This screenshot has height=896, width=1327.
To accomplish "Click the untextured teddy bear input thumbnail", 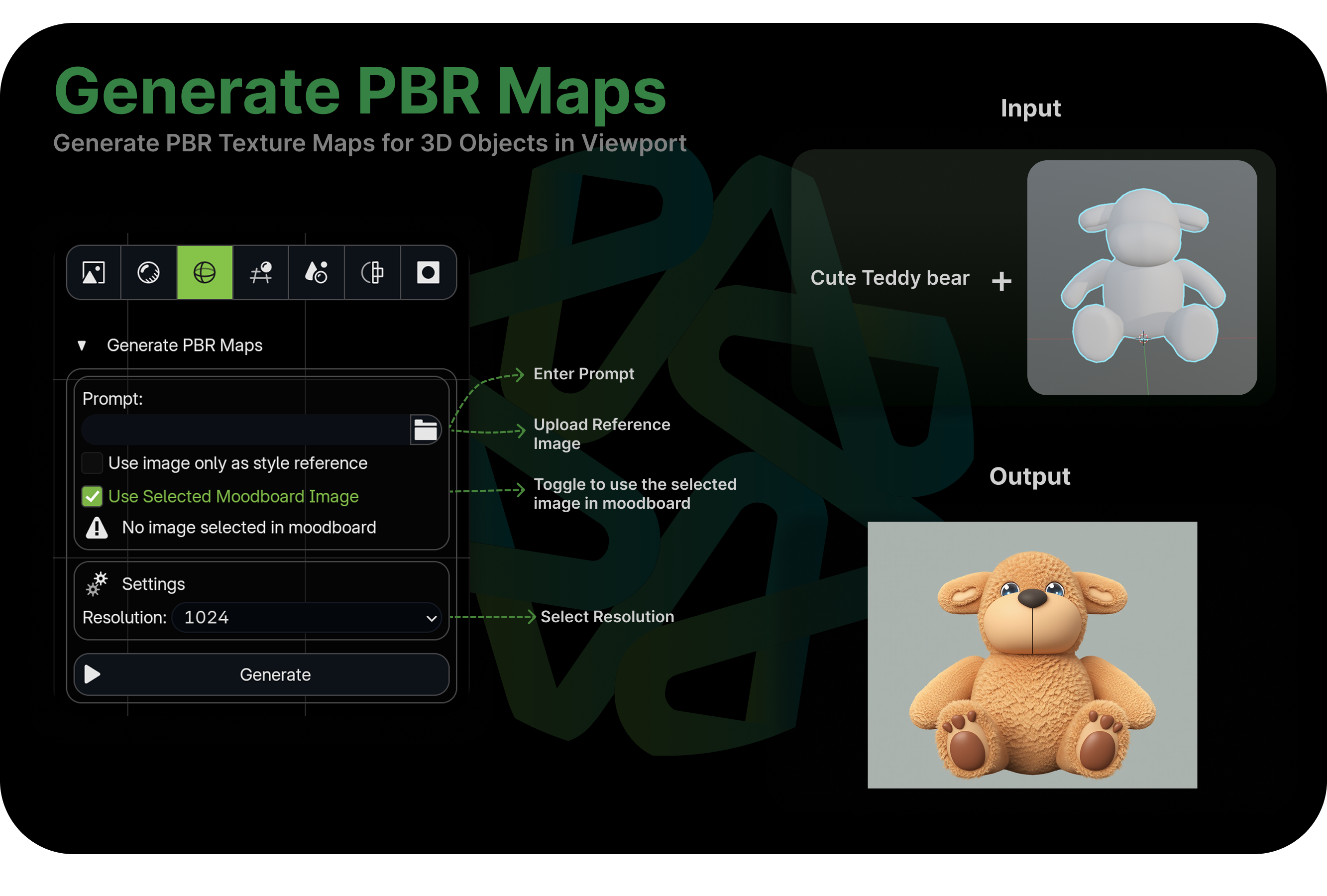I will point(1142,278).
